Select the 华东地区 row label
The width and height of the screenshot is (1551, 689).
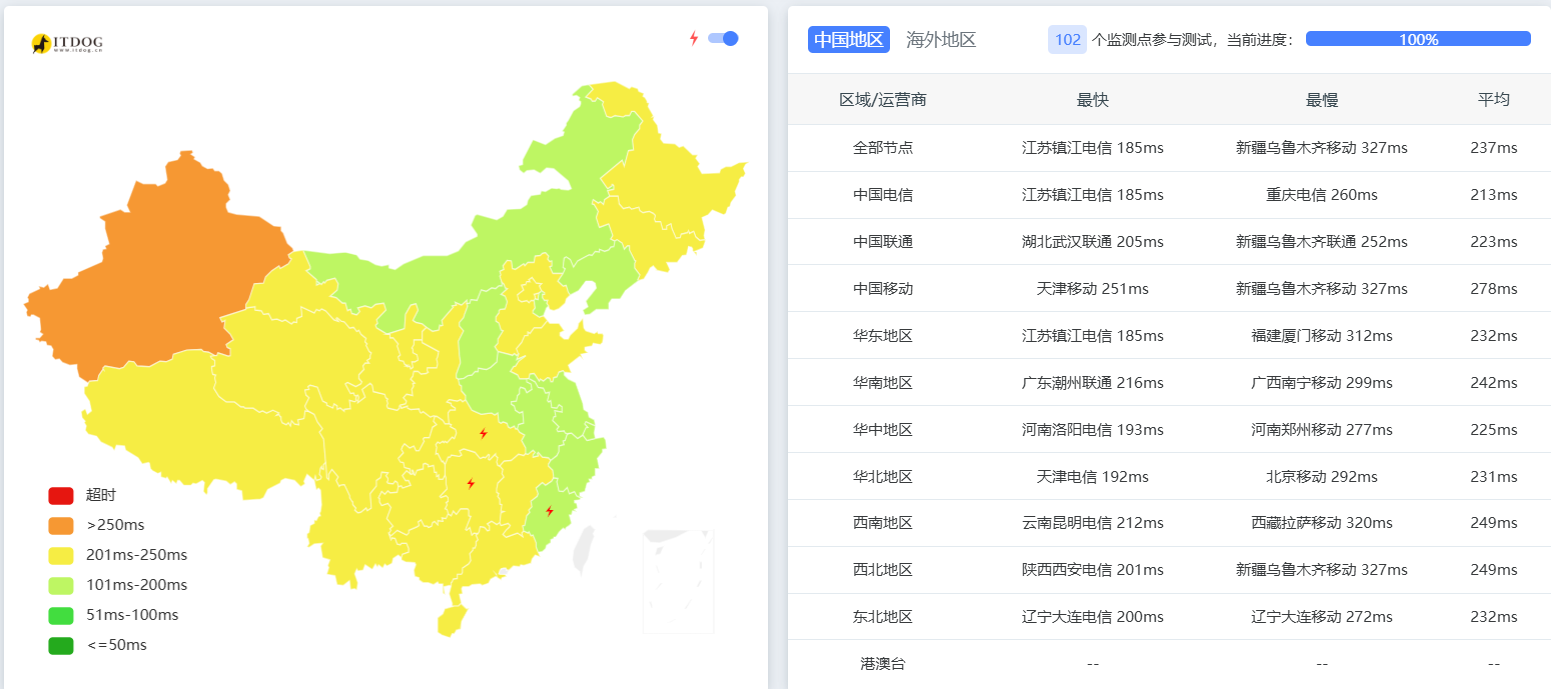coord(883,336)
